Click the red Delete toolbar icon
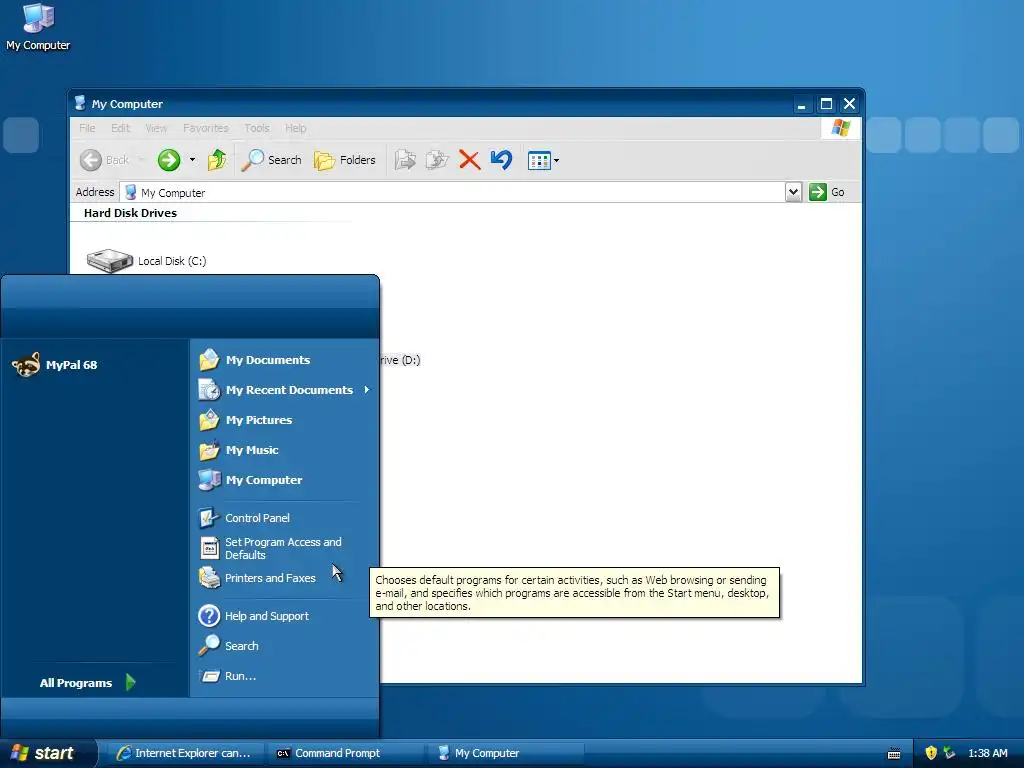The image size is (1024, 768). 469,160
